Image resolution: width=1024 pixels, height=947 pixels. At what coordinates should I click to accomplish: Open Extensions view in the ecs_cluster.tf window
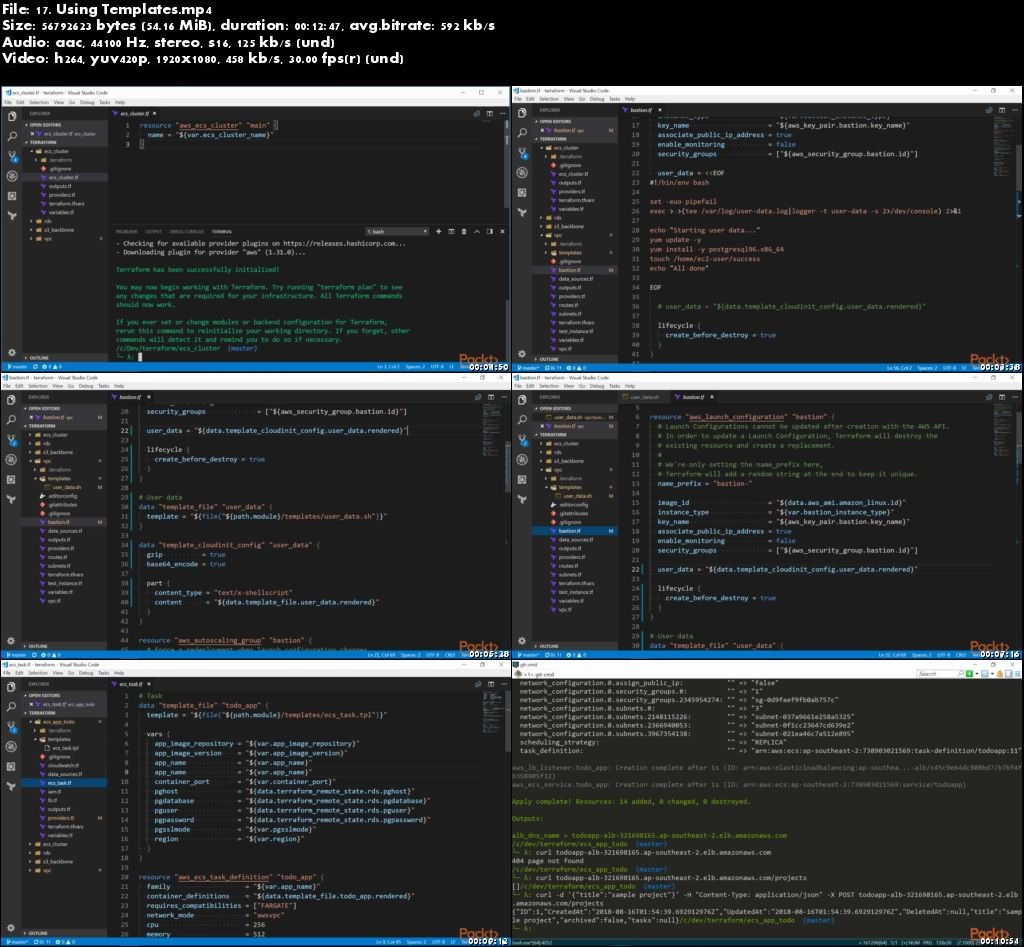click(12, 195)
